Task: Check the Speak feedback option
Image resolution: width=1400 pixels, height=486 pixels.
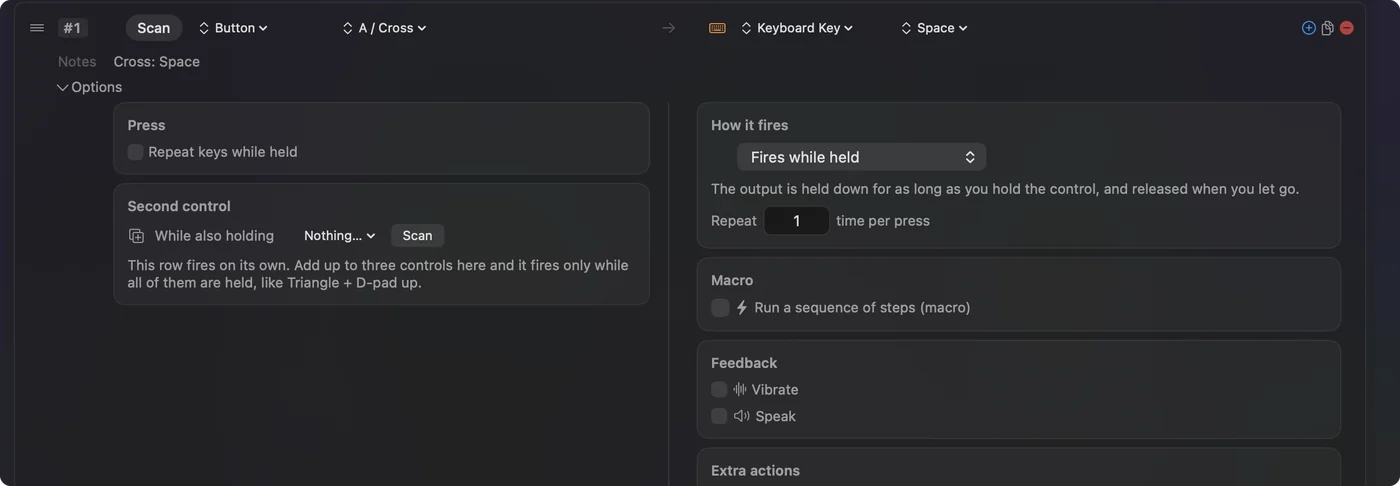Action: [x=719, y=416]
